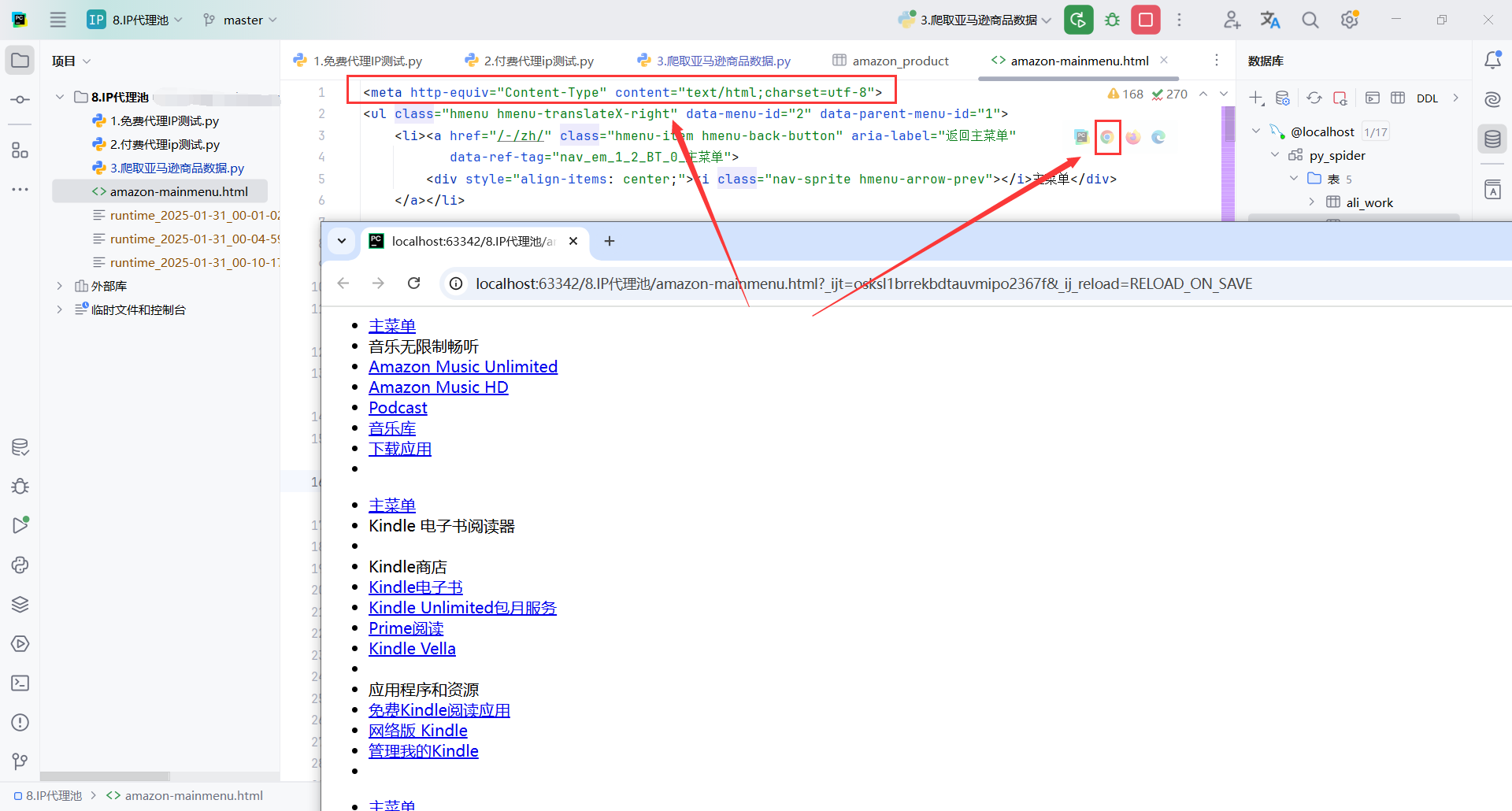Click the green Debug bug icon
The height and width of the screenshot is (811, 1512).
click(x=1112, y=20)
